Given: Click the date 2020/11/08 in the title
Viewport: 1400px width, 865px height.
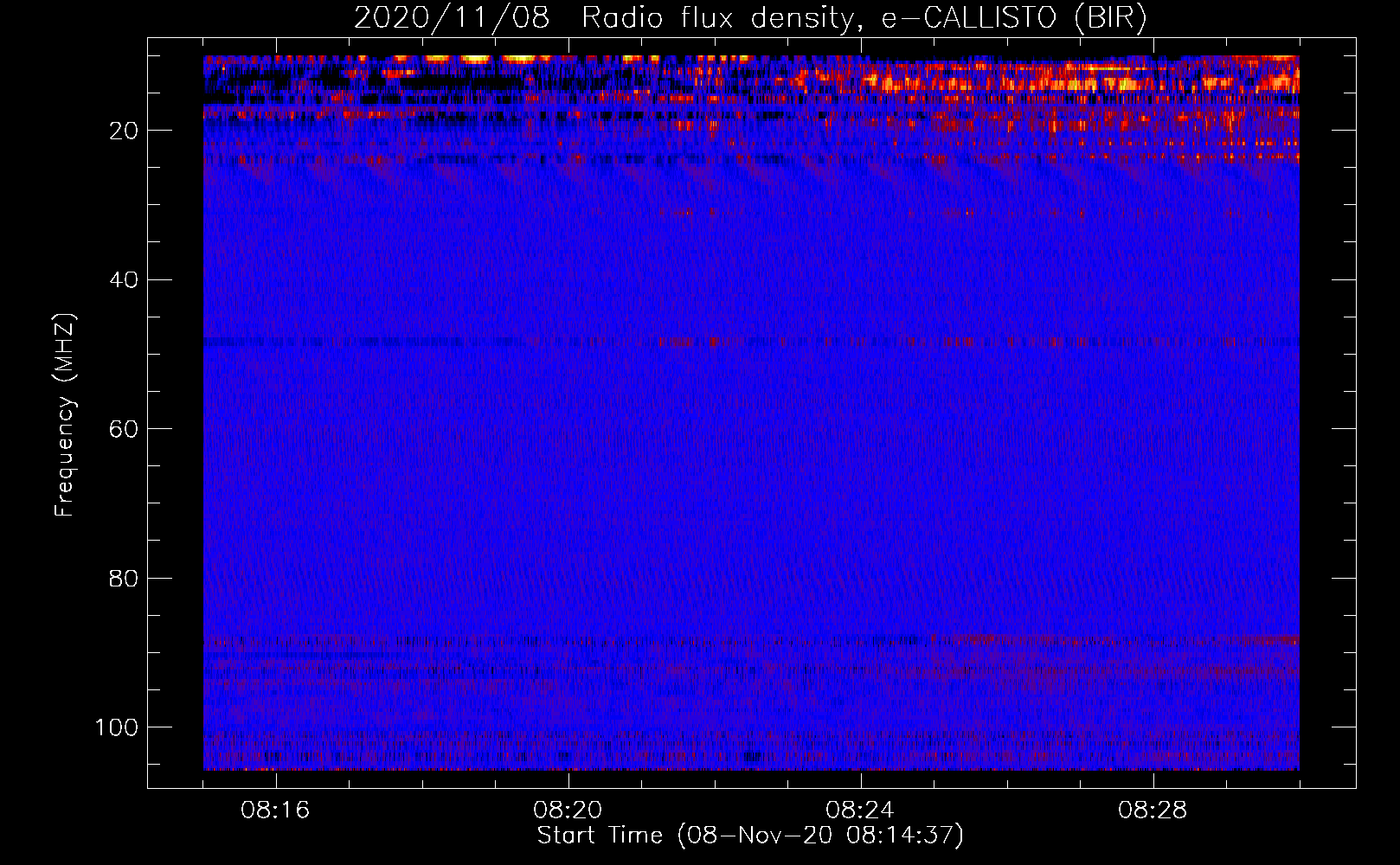Looking at the screenshot, I should 451,18.
